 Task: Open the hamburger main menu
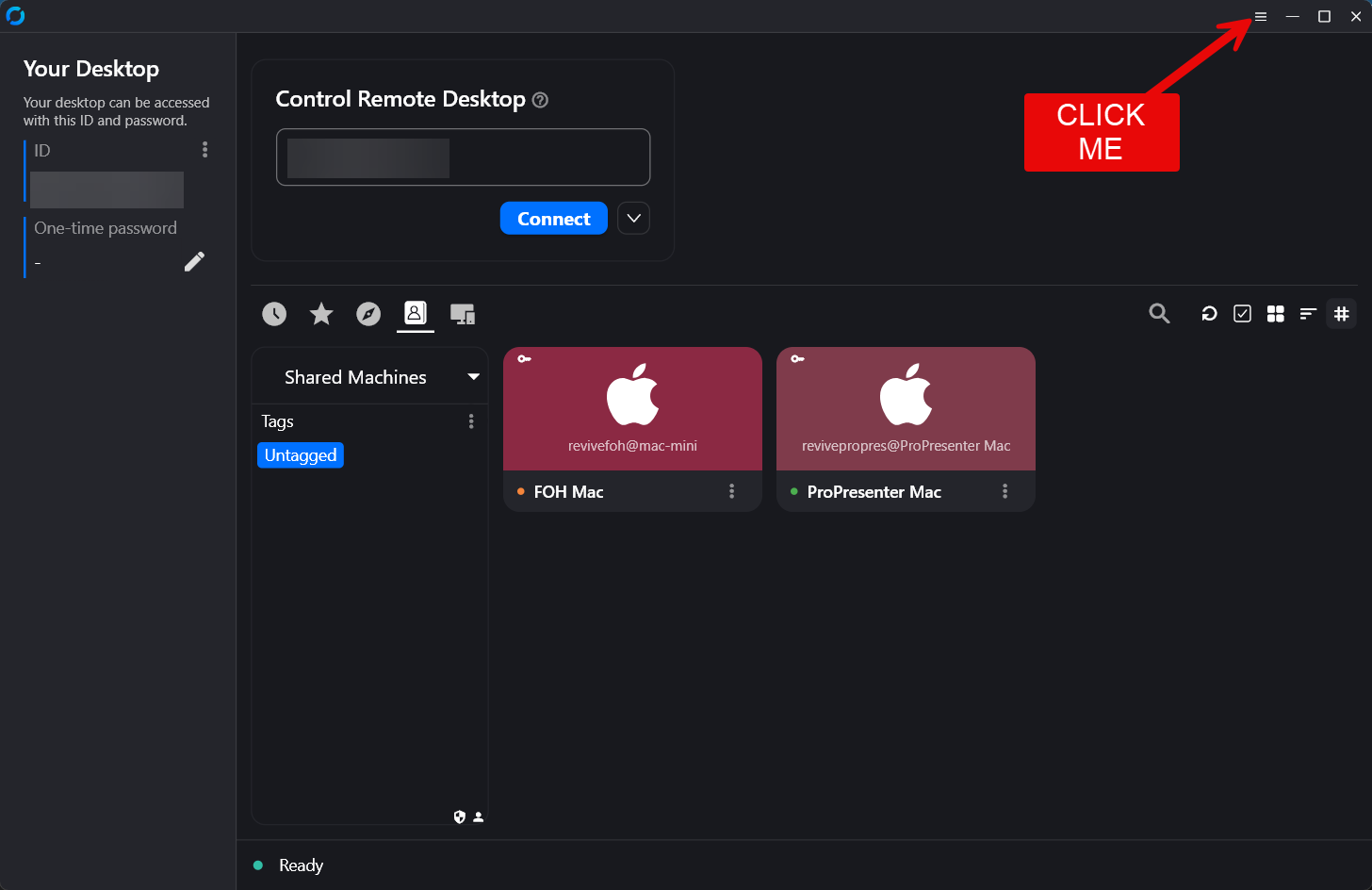click(1260, 17)
